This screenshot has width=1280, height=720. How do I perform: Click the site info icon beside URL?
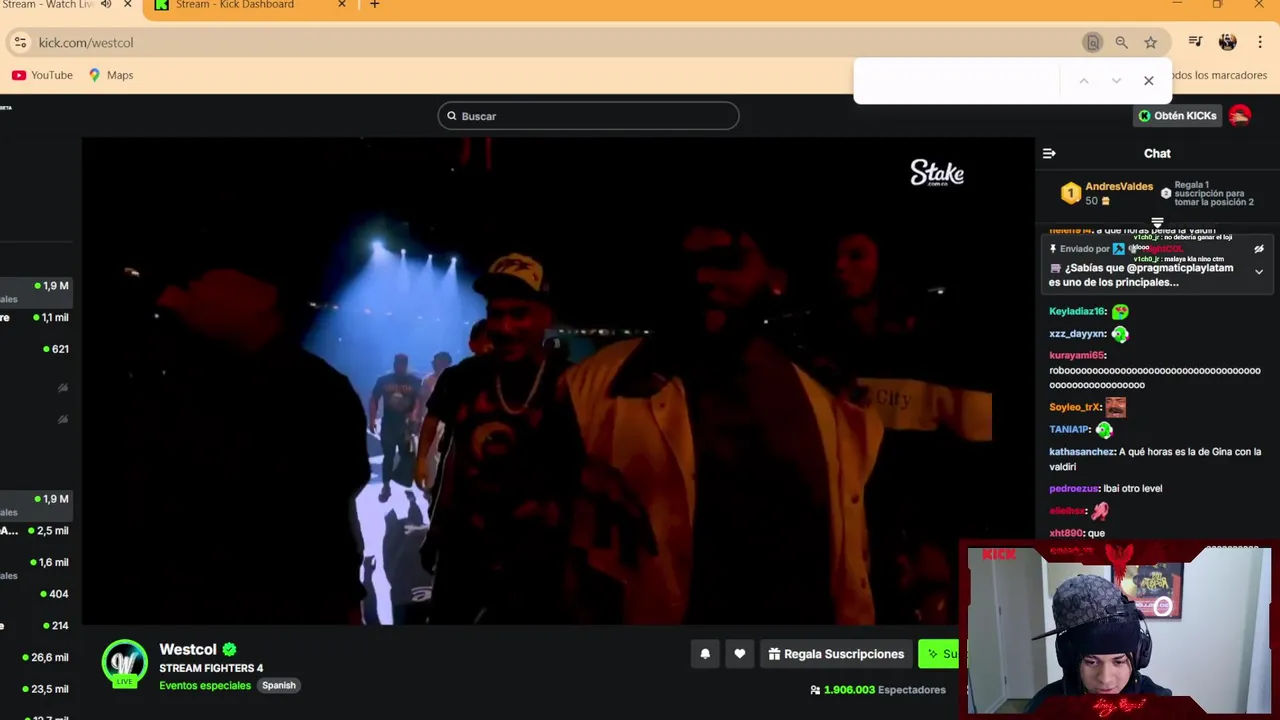[20, 43]
